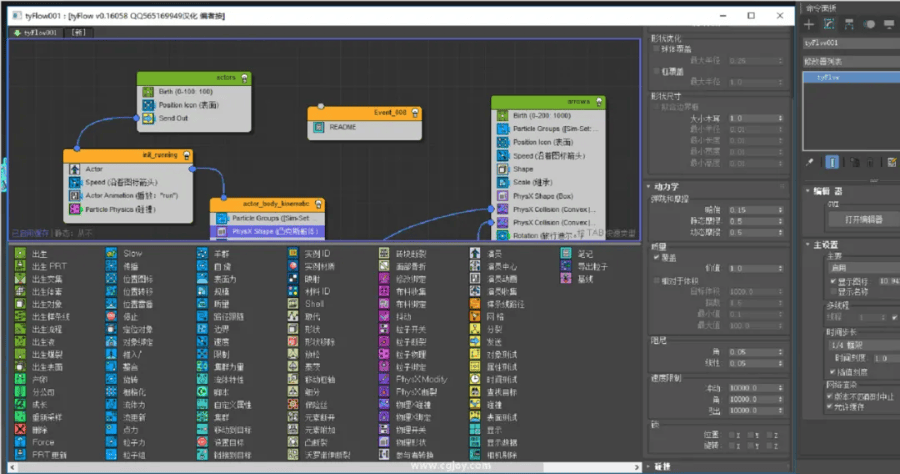Toggle the lightbulb on arrows event header
This screenshot has height=474, width=900.
click(599, 101)
